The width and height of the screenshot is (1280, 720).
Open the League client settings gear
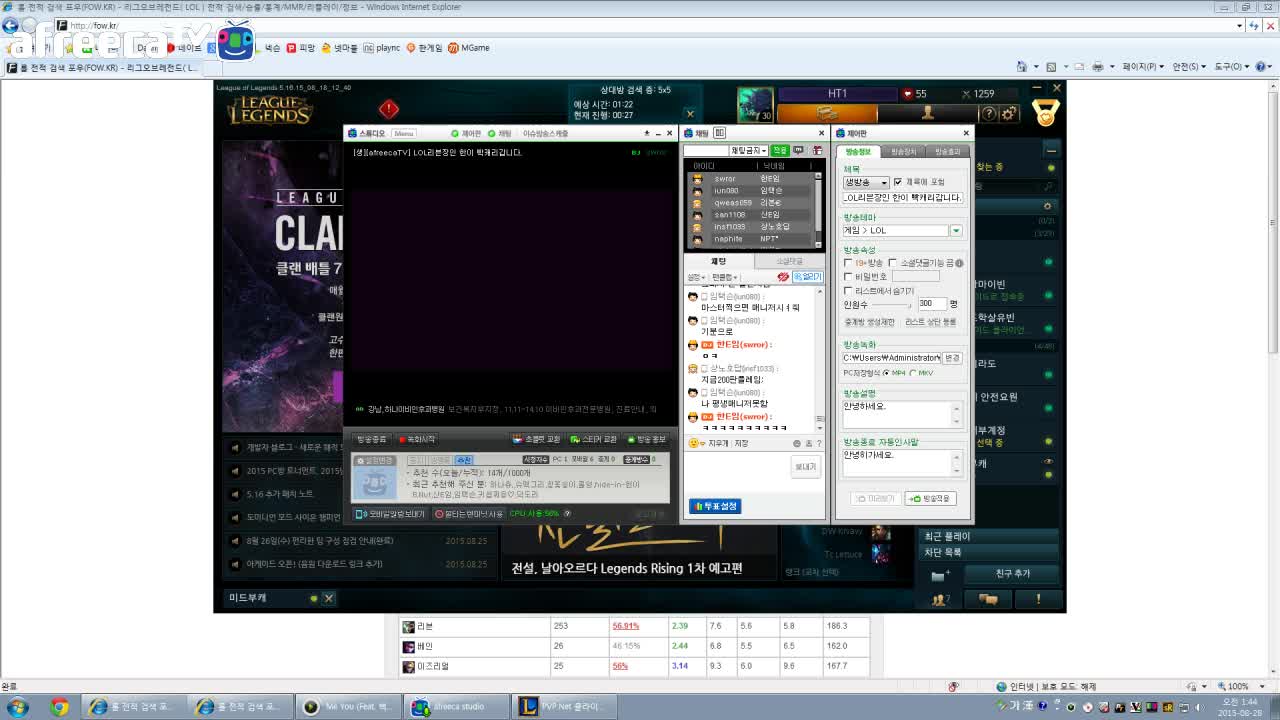[1010, 114]
